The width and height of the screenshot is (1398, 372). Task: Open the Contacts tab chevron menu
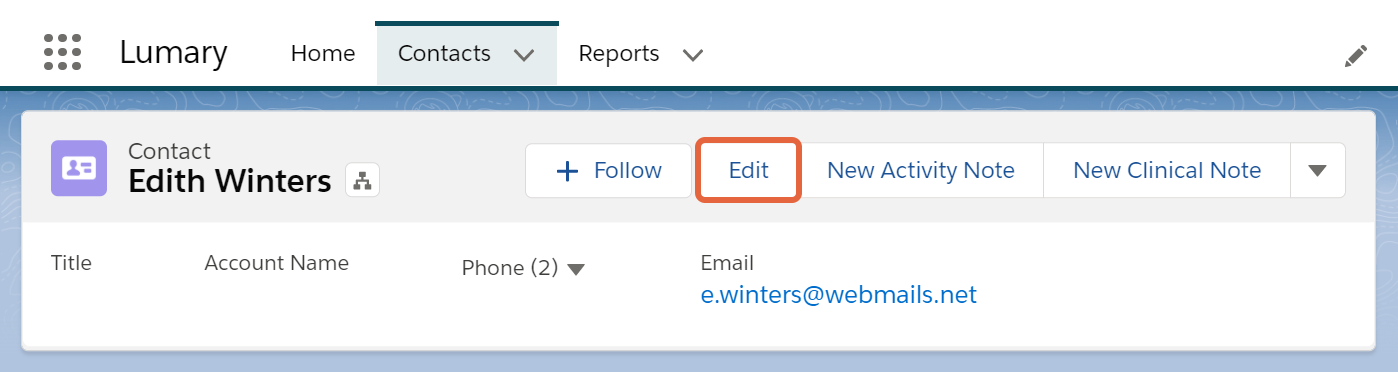pyautogui.click(x=524, y=55)
